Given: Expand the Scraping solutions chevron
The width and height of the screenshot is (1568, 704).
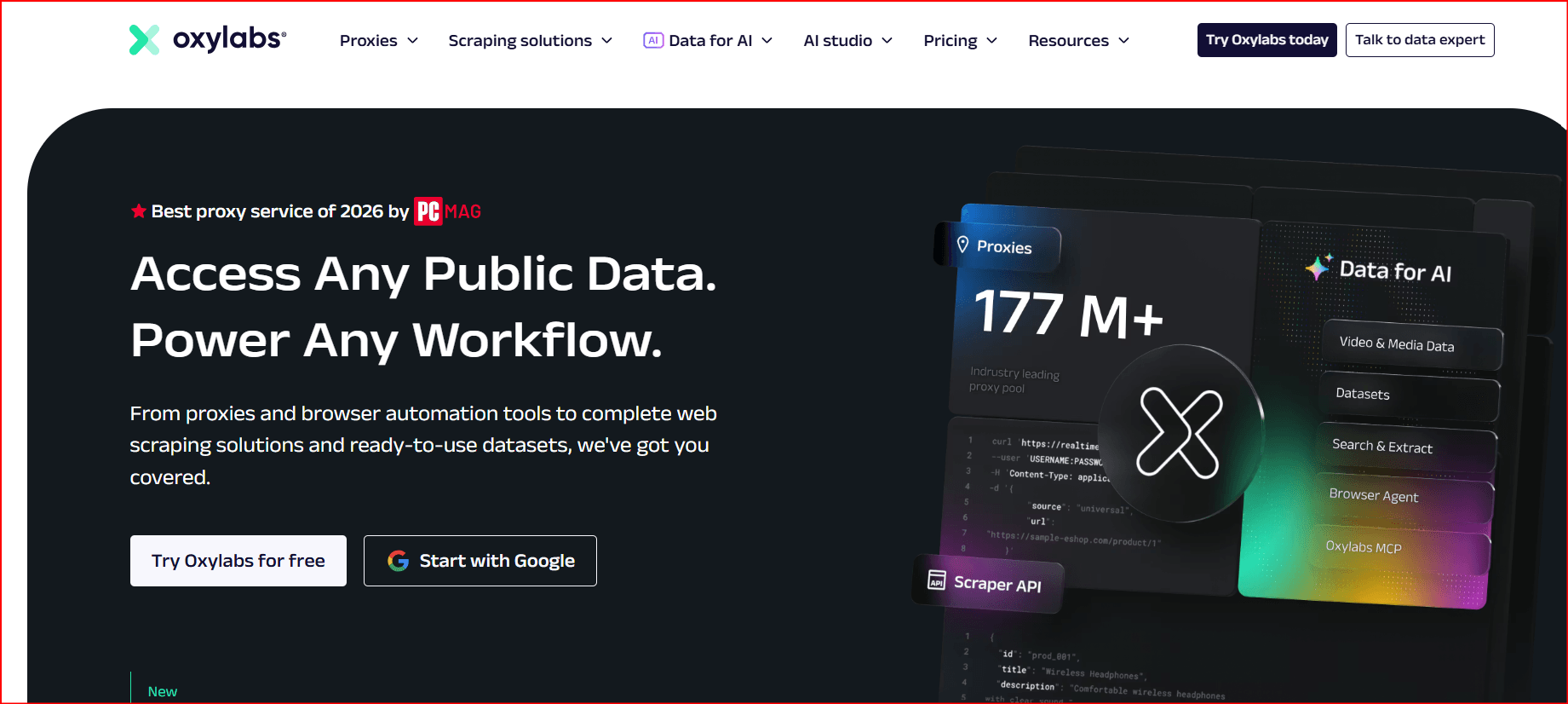Looking at the screenshot, I should click(x=607, y=41).
